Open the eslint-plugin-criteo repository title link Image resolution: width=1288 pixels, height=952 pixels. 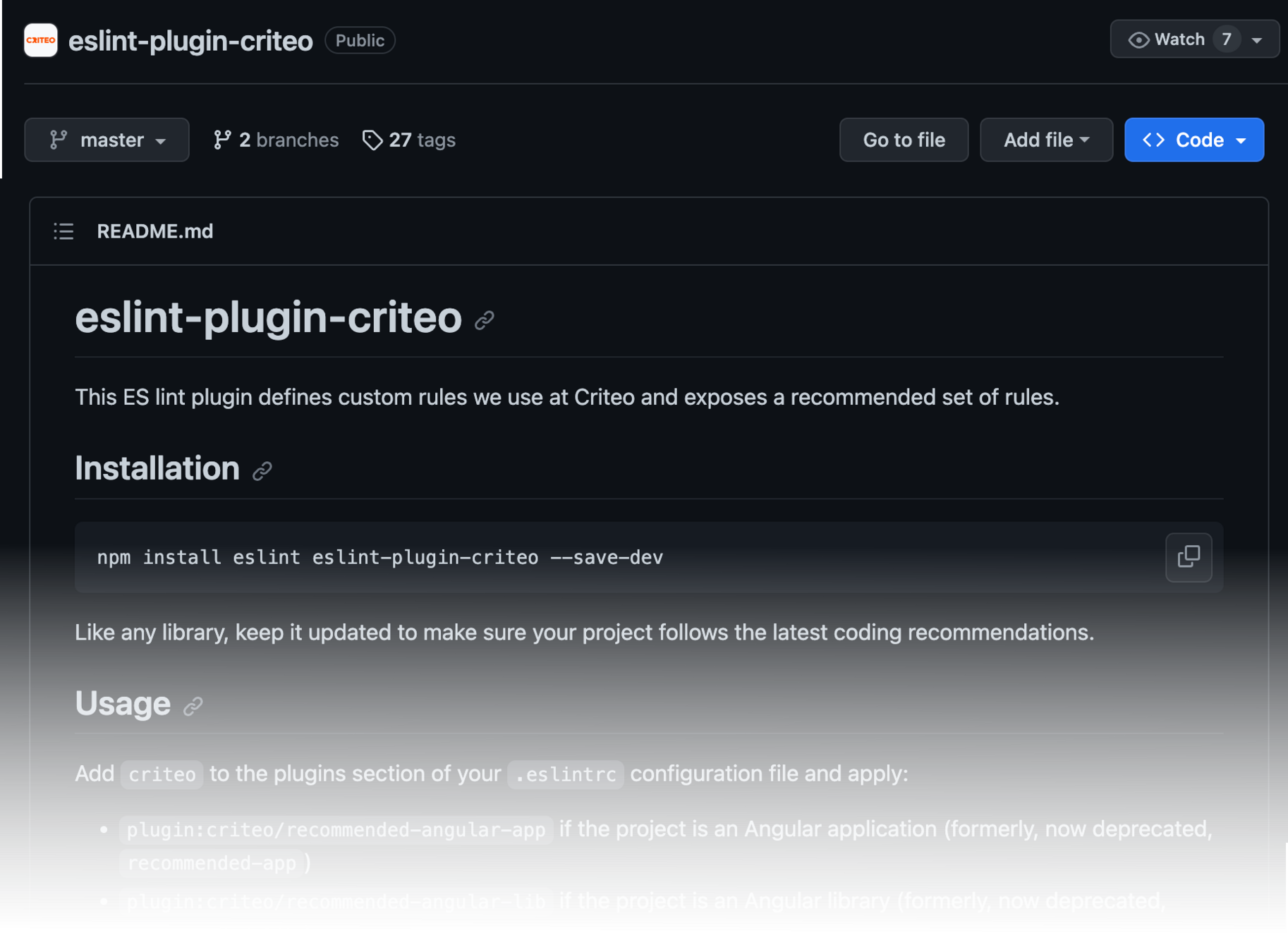click(190, 41)
